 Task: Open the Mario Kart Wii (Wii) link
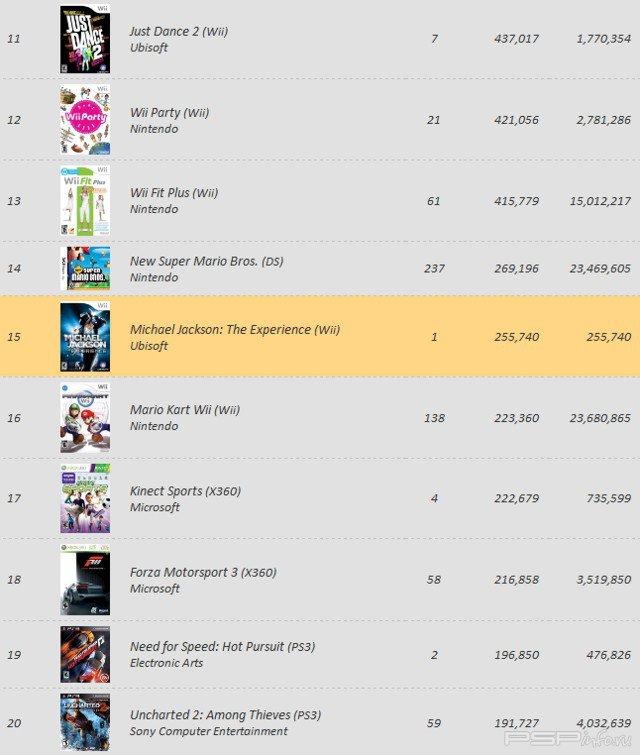coord(185,410)
